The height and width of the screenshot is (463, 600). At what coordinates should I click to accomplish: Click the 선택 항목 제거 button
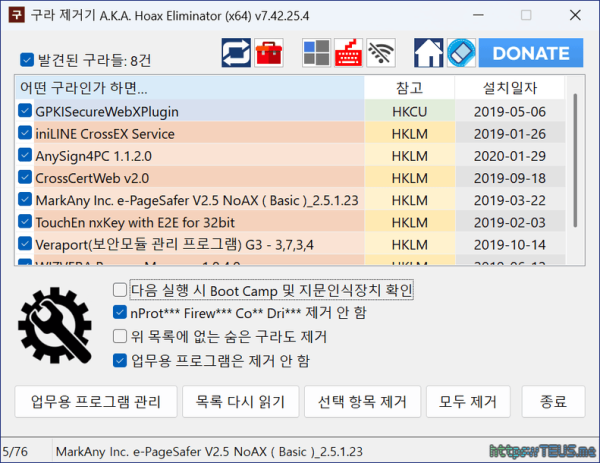click(361, 402)
